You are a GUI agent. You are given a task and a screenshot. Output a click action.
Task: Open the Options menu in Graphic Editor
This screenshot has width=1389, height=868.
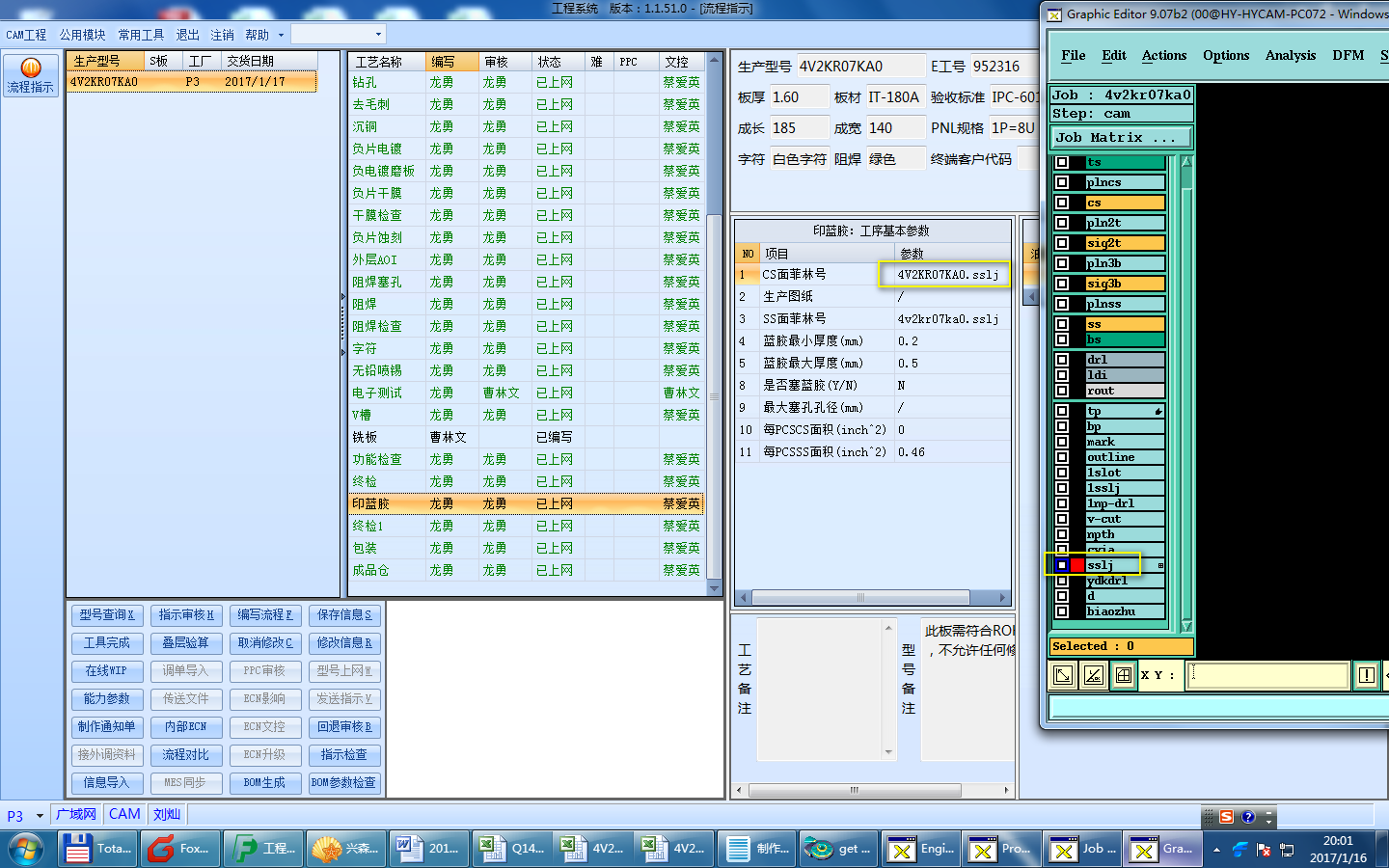pos(1226,55)
